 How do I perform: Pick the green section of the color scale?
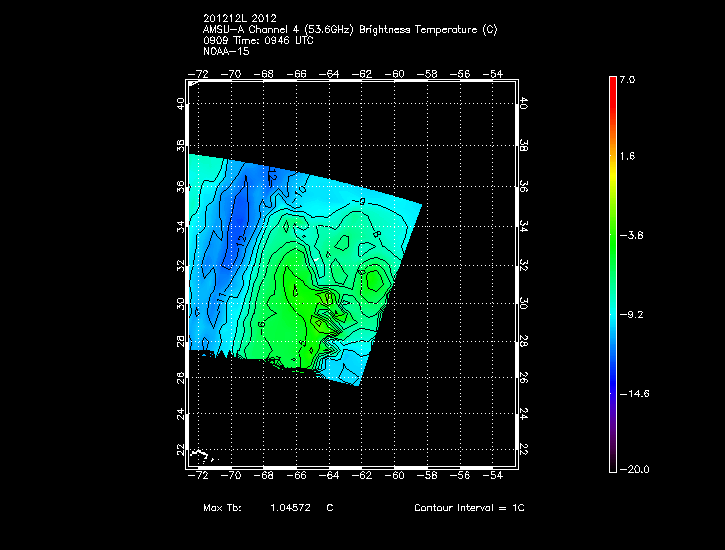pyautogui.click(x=612, y=240)
